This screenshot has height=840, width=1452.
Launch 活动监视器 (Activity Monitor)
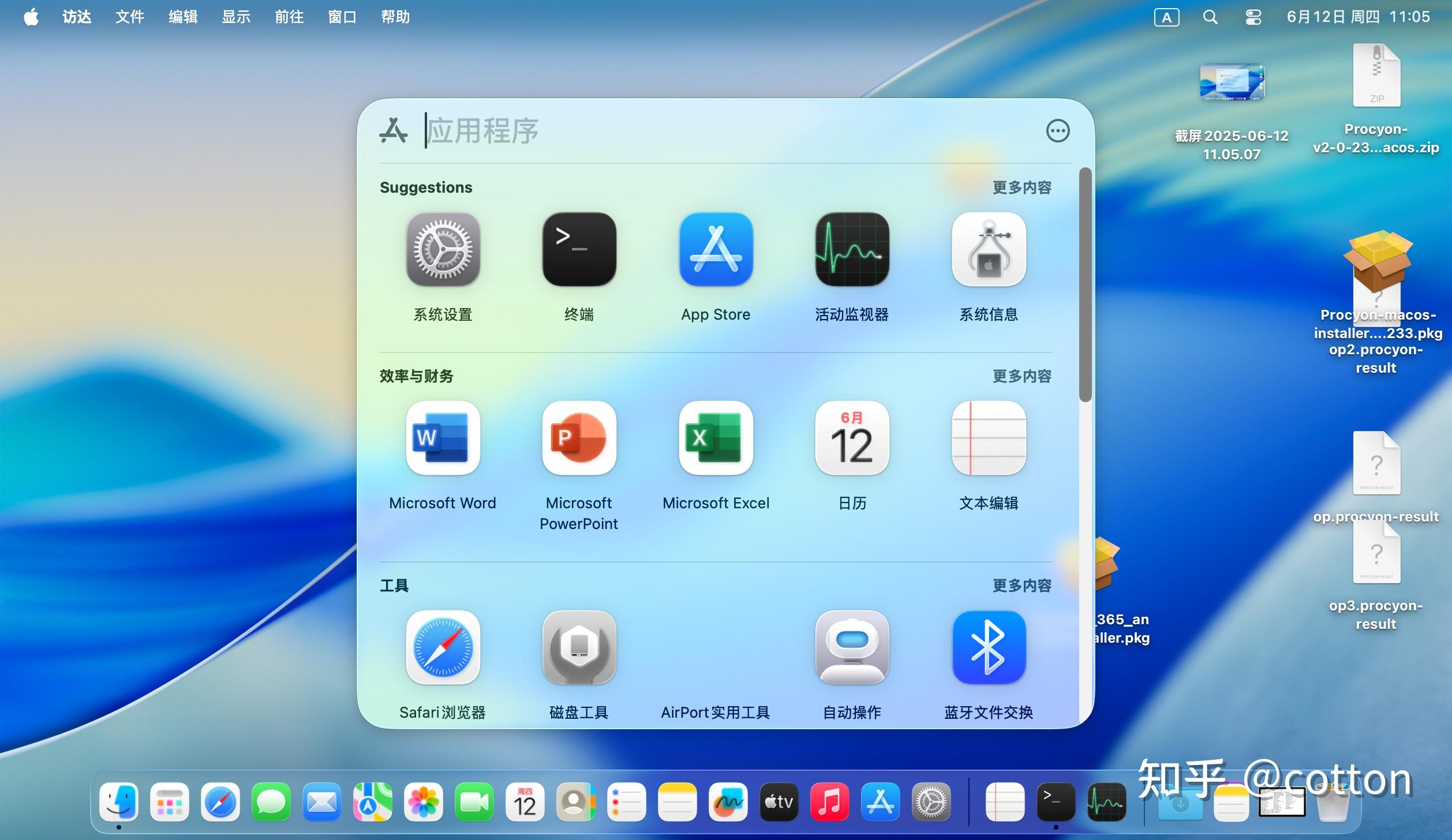(x=852, y=249)
